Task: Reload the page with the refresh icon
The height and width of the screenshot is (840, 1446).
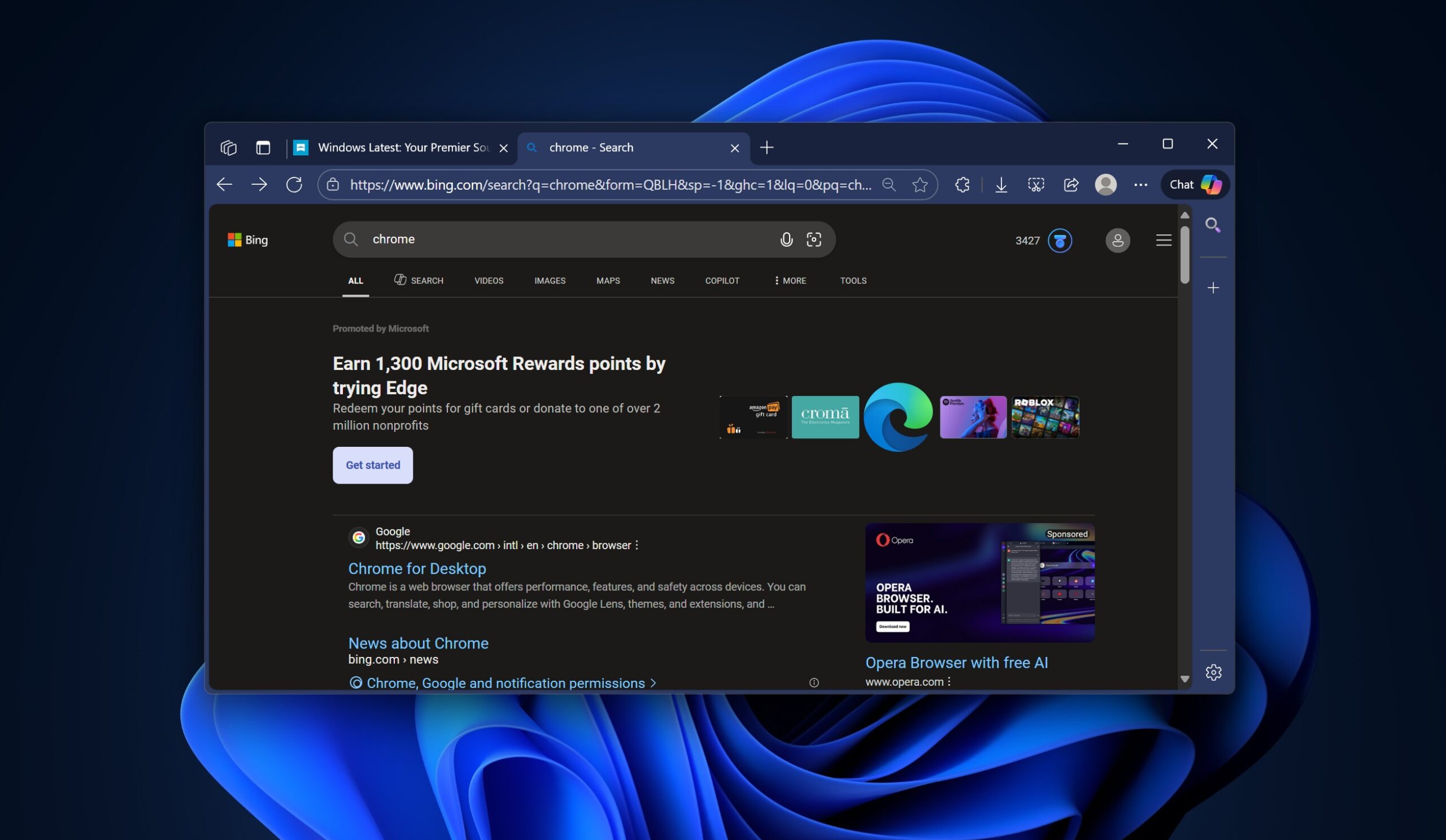Action: 294,184
